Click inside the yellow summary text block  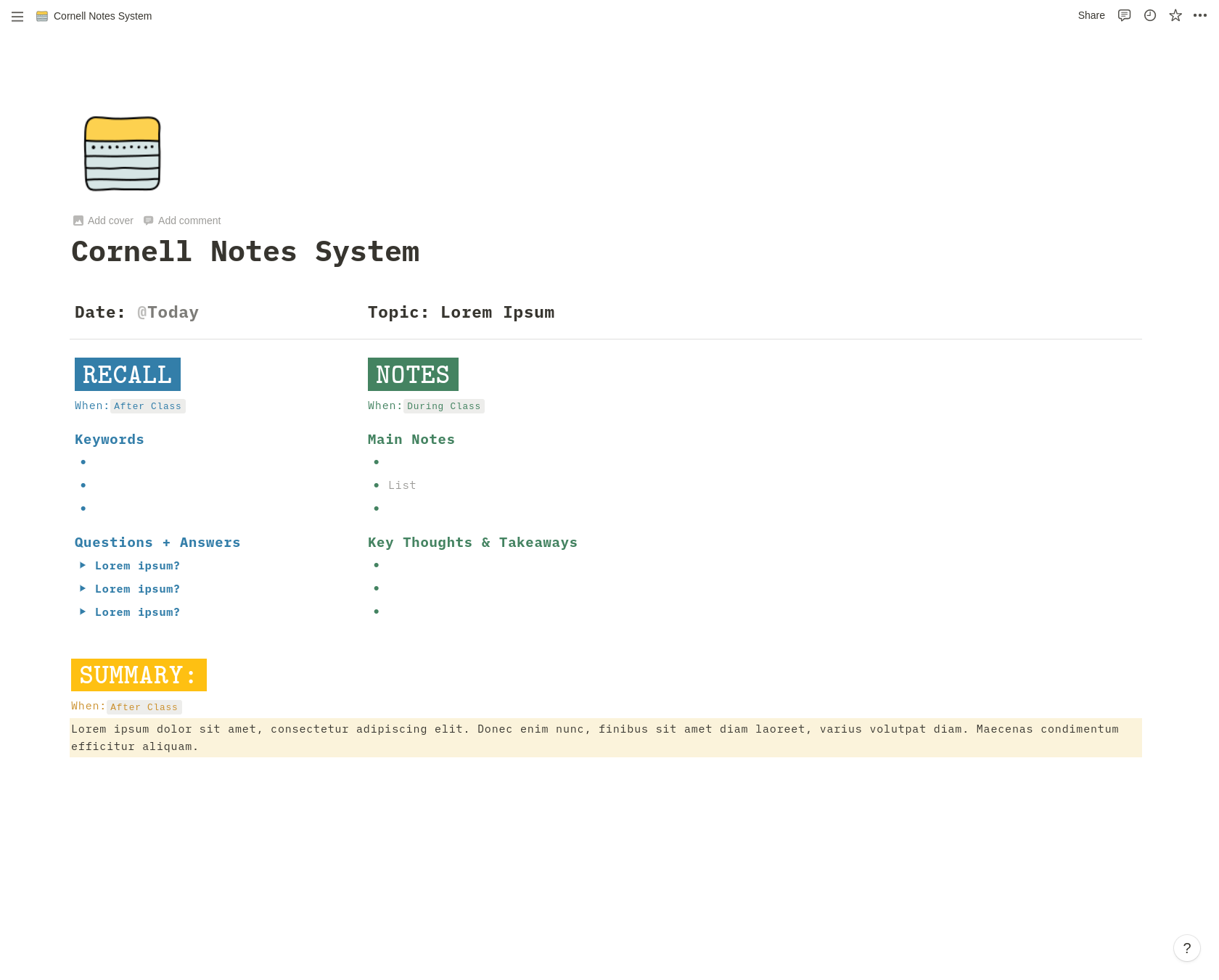coord(508,737)
